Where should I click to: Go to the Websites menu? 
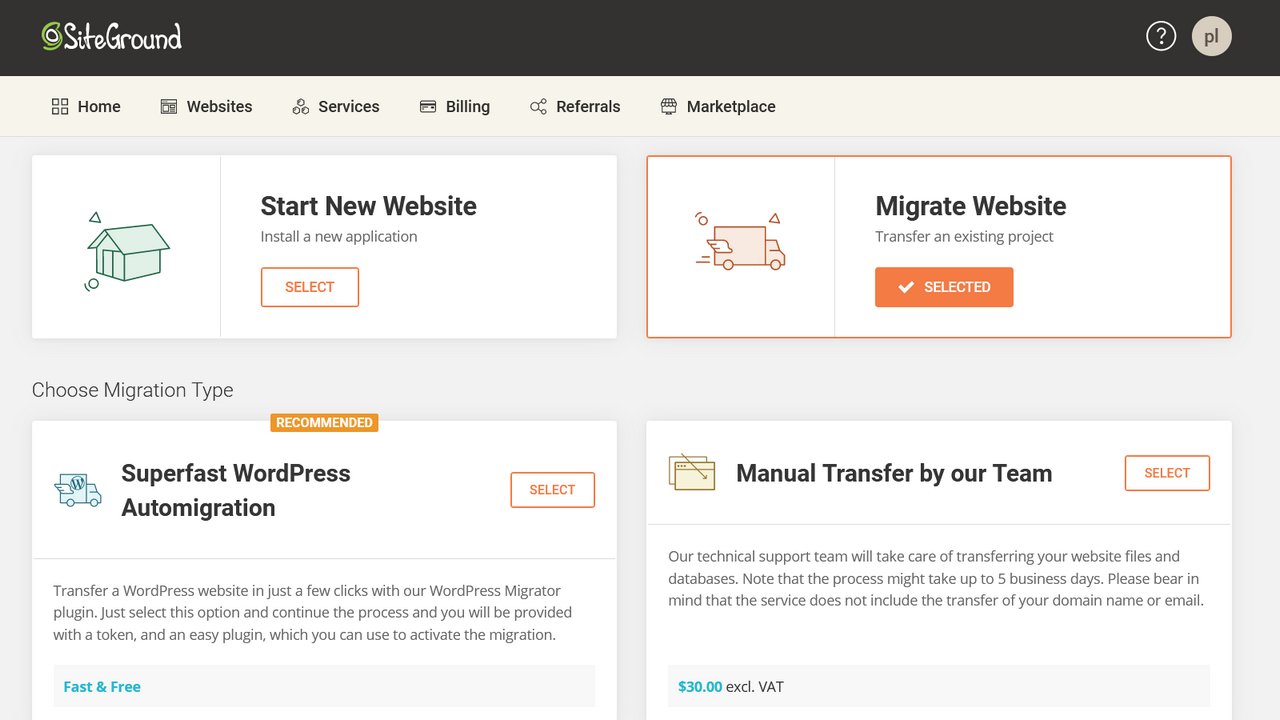pos(207,106)
